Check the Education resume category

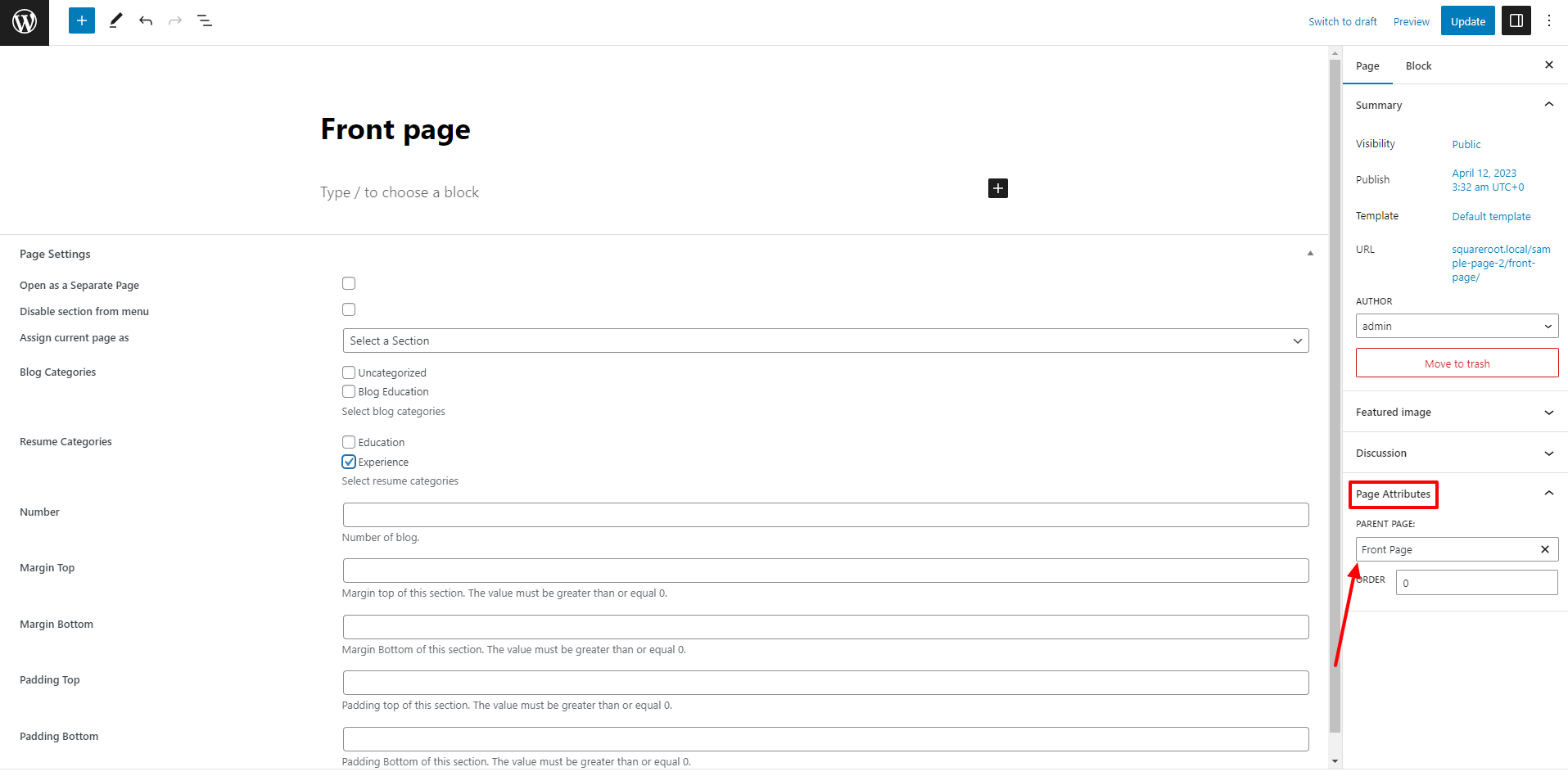click(x=349, y=442)
